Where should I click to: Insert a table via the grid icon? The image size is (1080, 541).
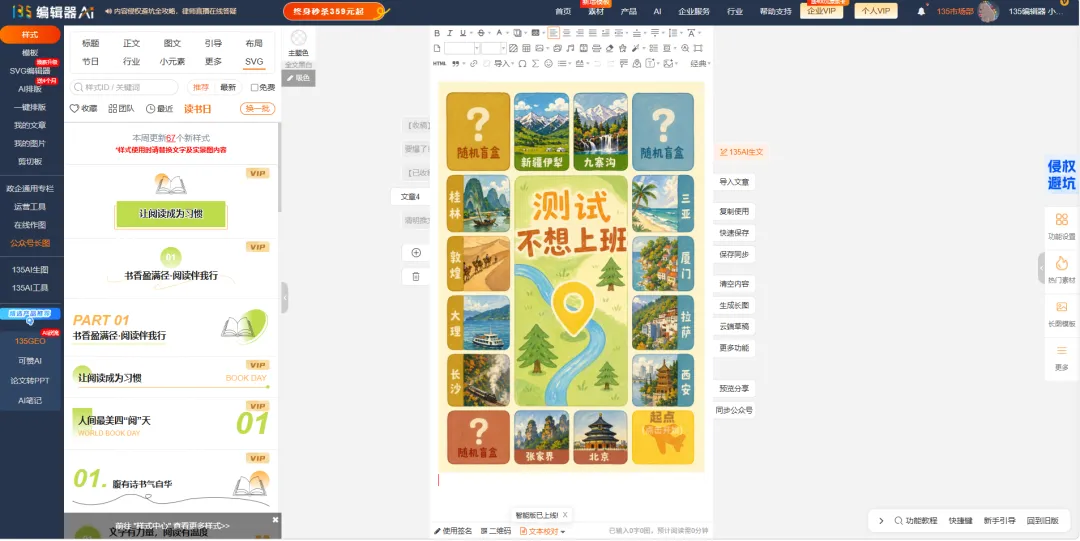pyautogui.click(x=526, y=48)
